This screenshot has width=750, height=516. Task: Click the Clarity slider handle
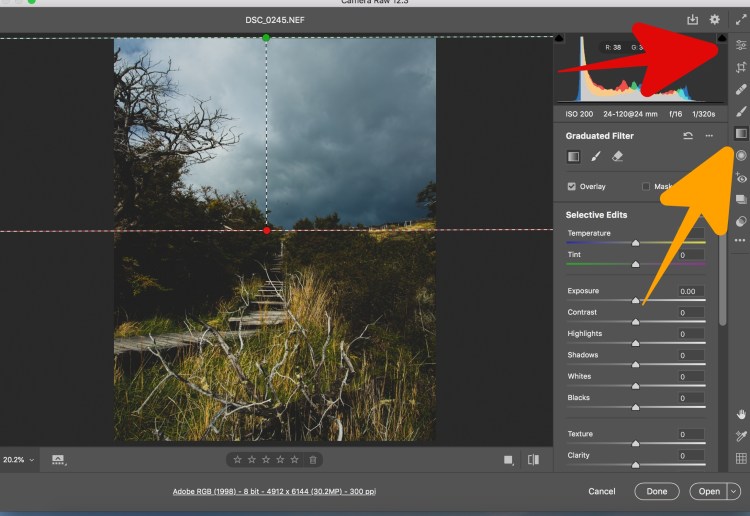tap(635, 464)
